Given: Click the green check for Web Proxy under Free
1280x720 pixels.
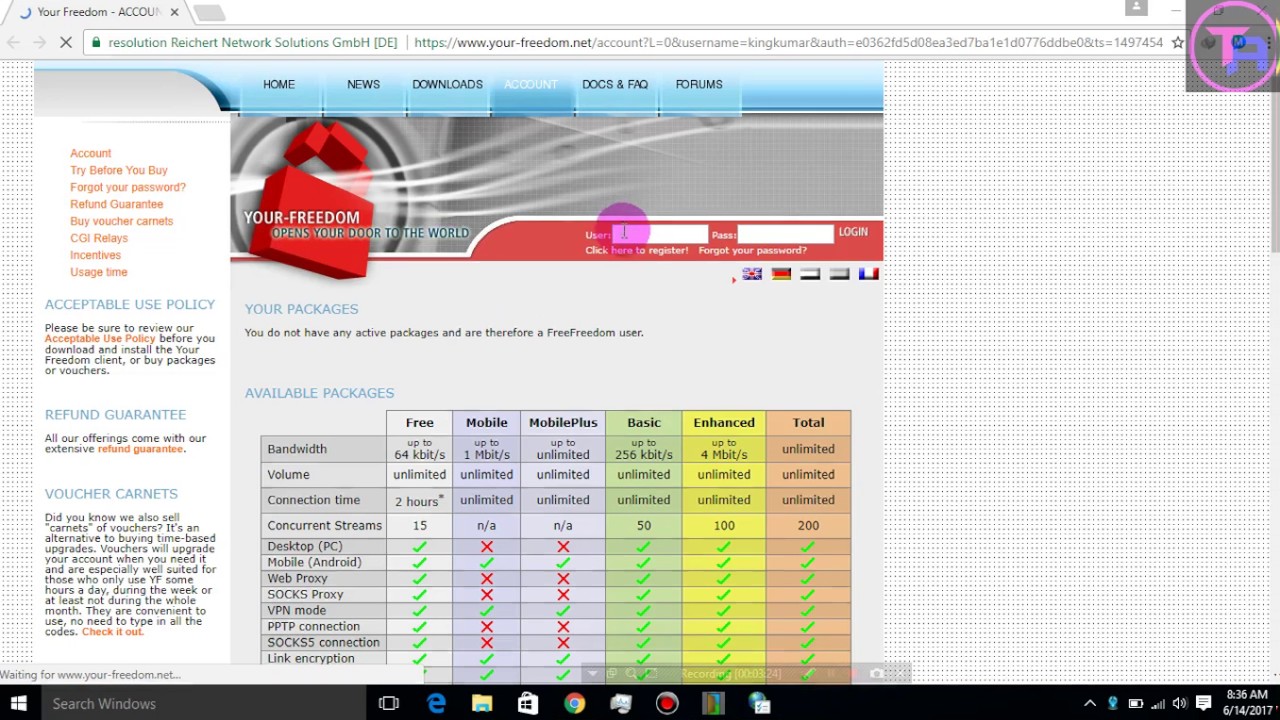Looking at the screenshot, I should click(419, 578).
